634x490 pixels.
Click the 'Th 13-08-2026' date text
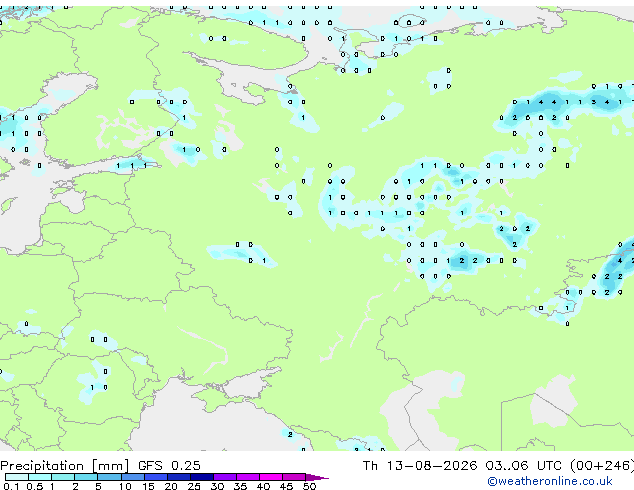[420, 465]
